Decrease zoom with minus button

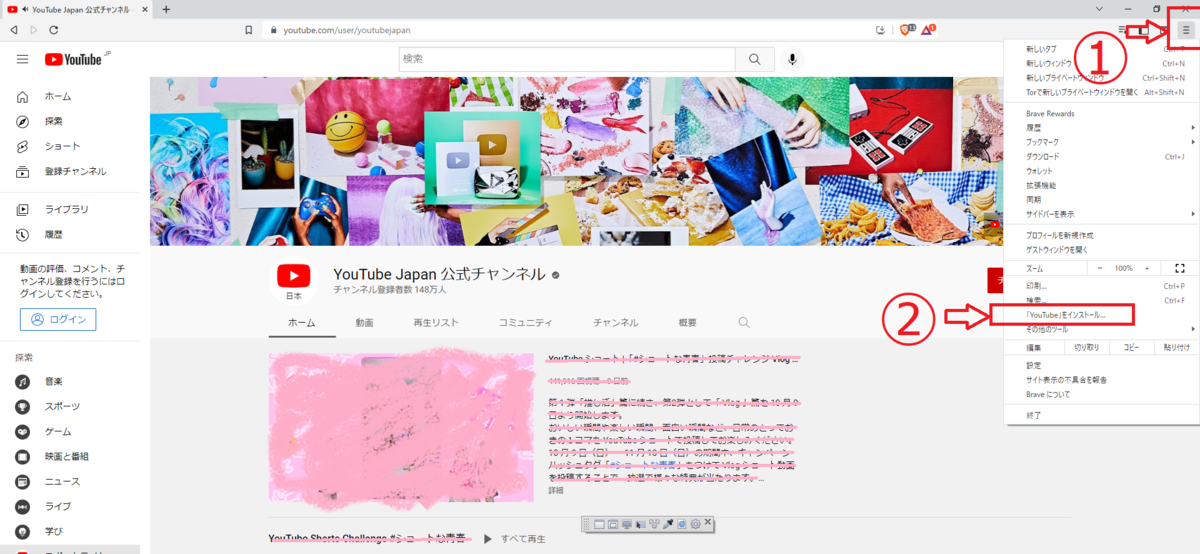point(1100,268)
